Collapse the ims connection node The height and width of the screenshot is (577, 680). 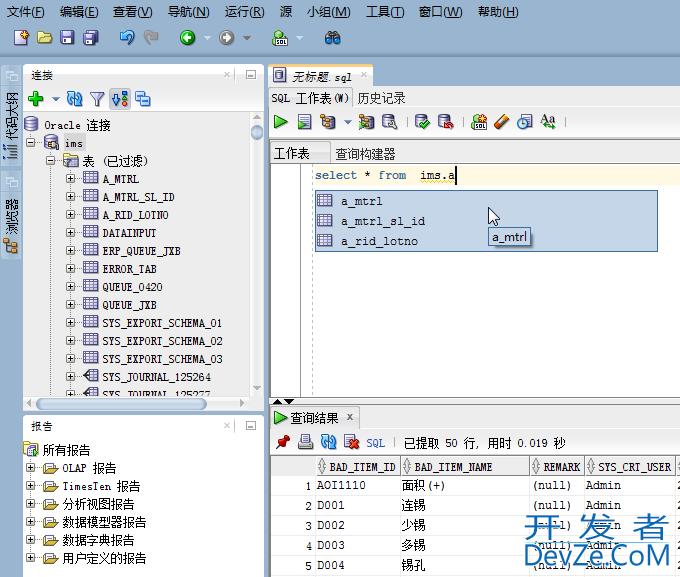pyautogui.click(x=30, y=142)
